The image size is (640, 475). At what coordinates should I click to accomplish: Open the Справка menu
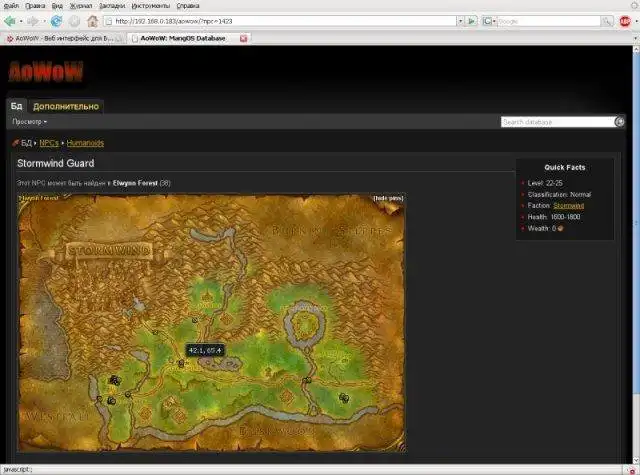pos(188,6)
